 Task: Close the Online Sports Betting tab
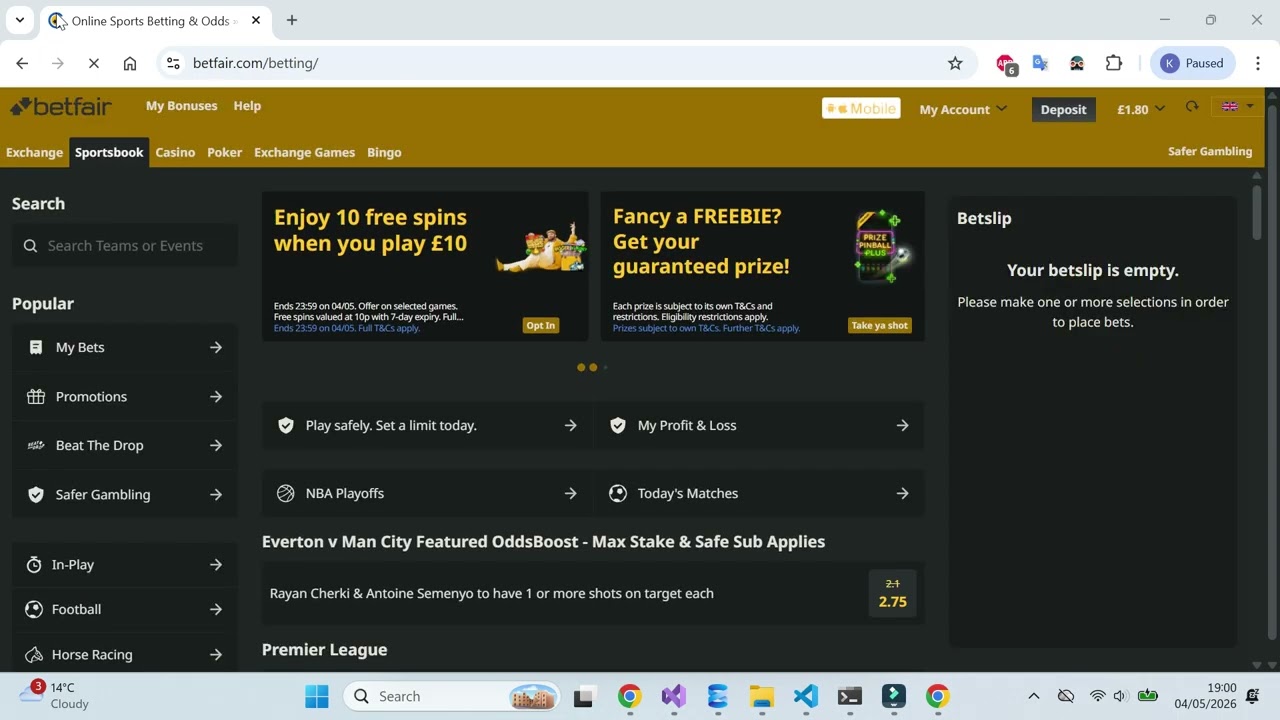(256, 20)
